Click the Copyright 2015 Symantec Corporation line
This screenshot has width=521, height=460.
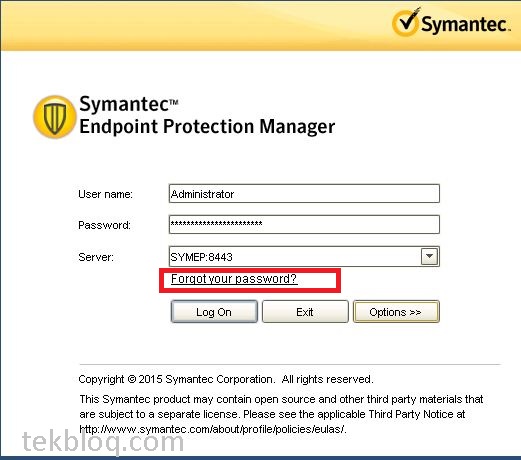coord(226,379)
